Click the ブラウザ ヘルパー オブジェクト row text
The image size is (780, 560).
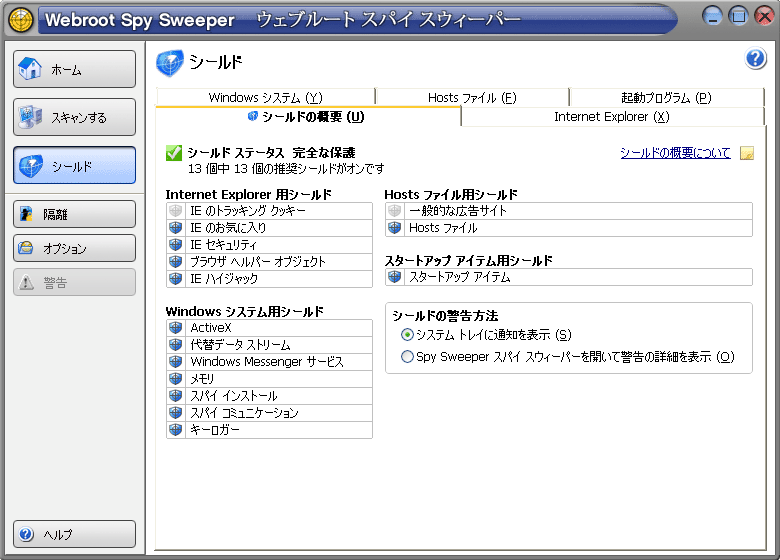point(258,262)
